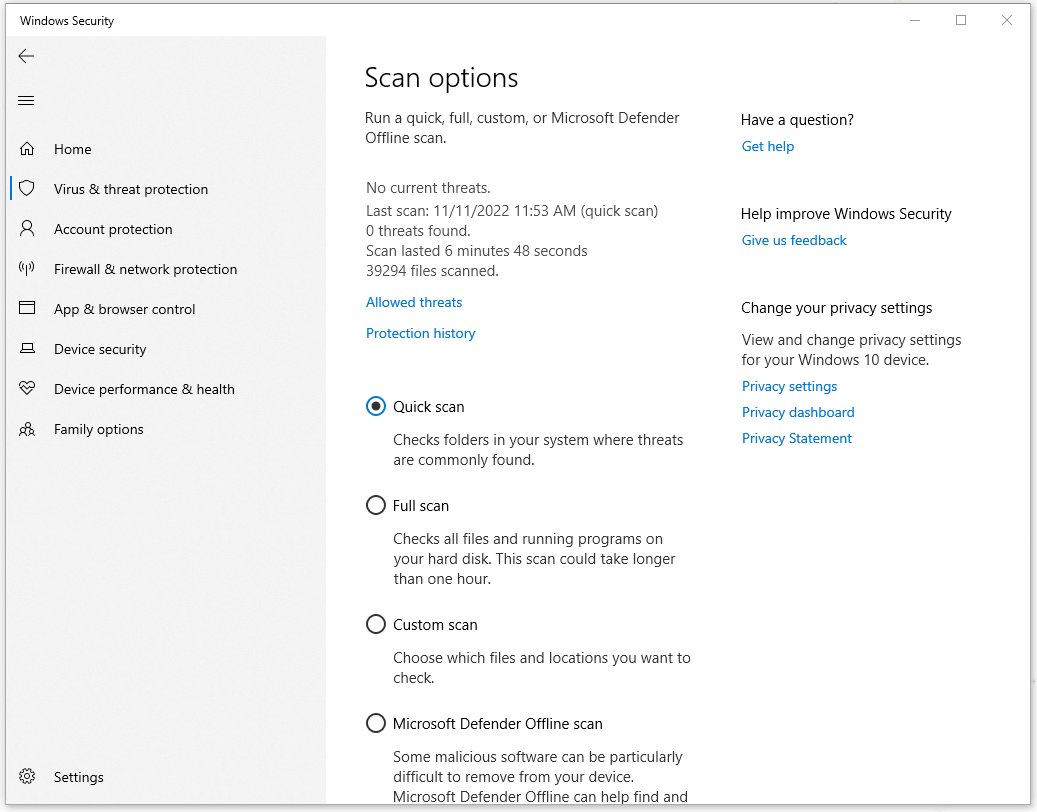Viewport: 1037px width, 812px height.
Task: Select the Quick scan radio button
Action: pos(376,406)
